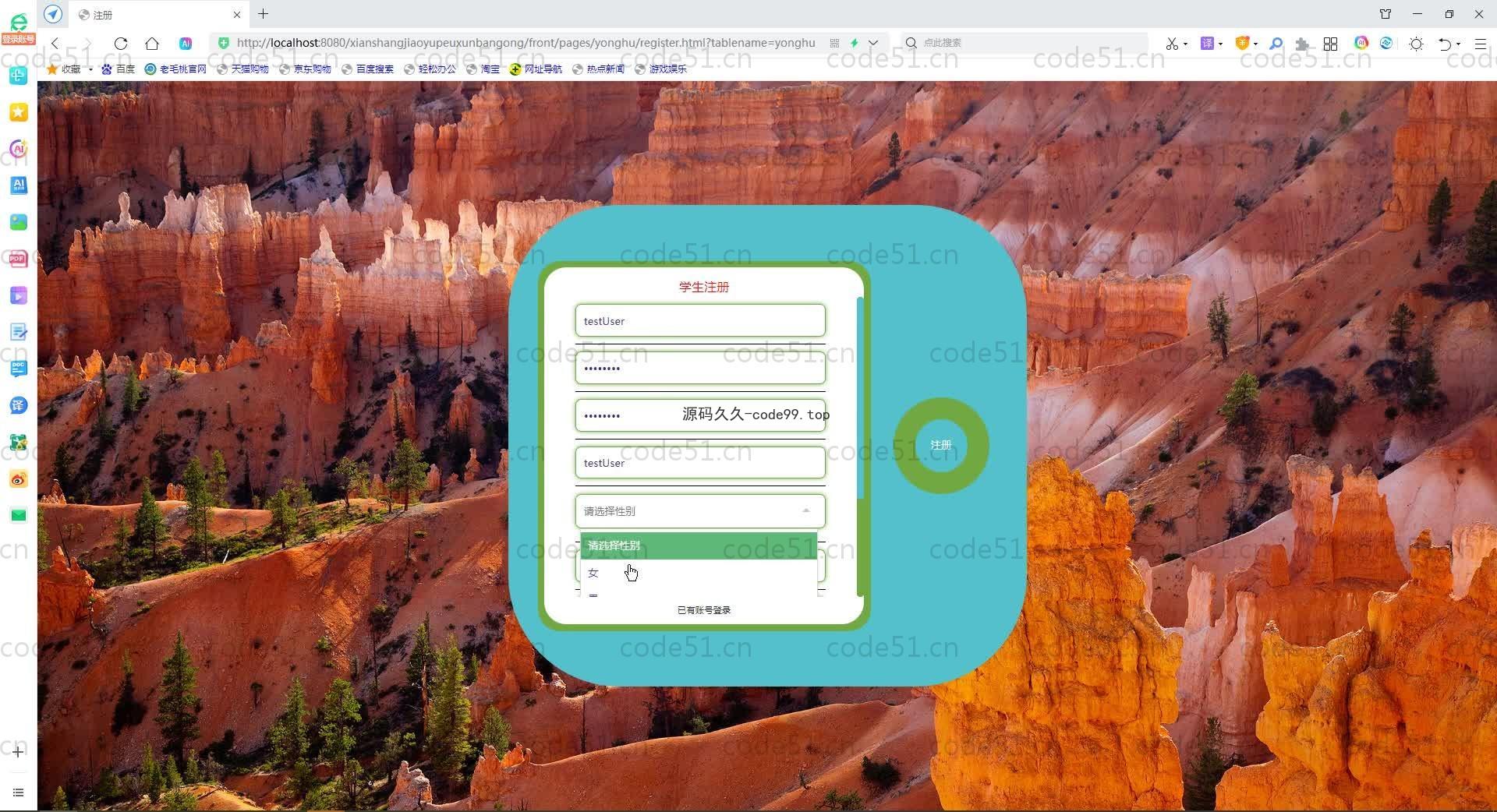Open the four-square apps grid icon
1497x812 pixels.
click(x=1331, y=44)
